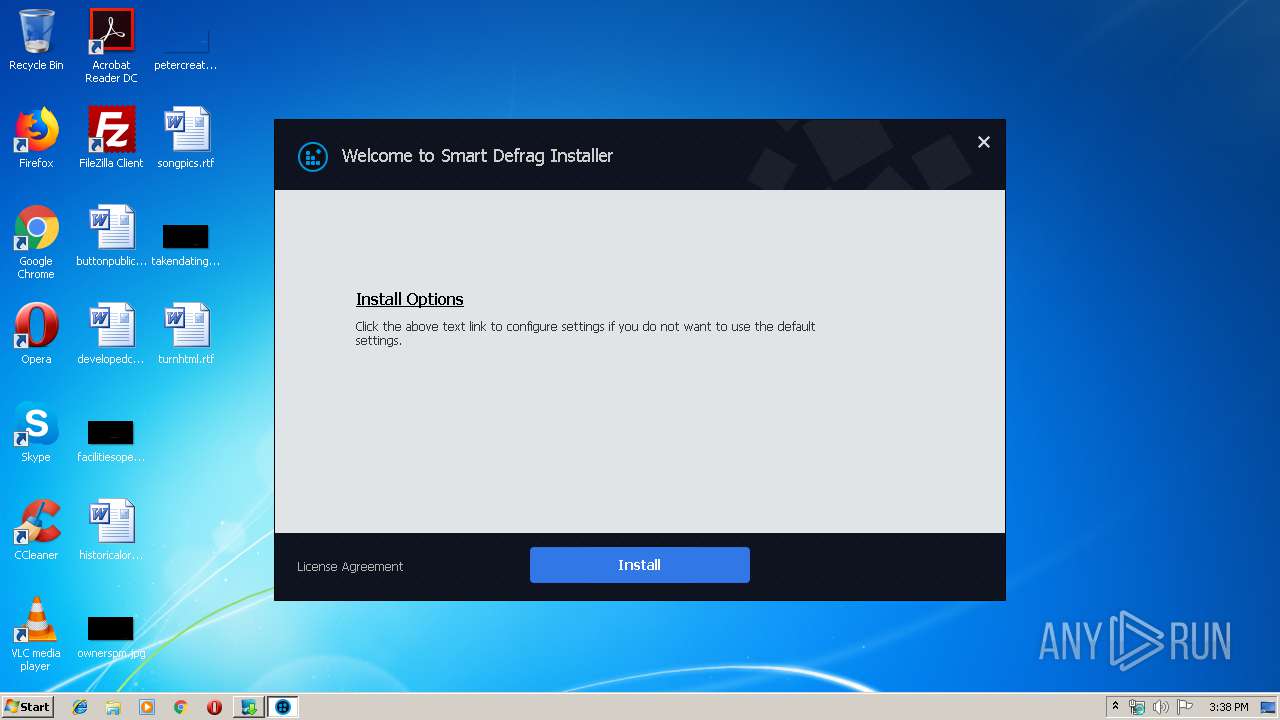Launch VLC media player shortcut

[36, 634]
